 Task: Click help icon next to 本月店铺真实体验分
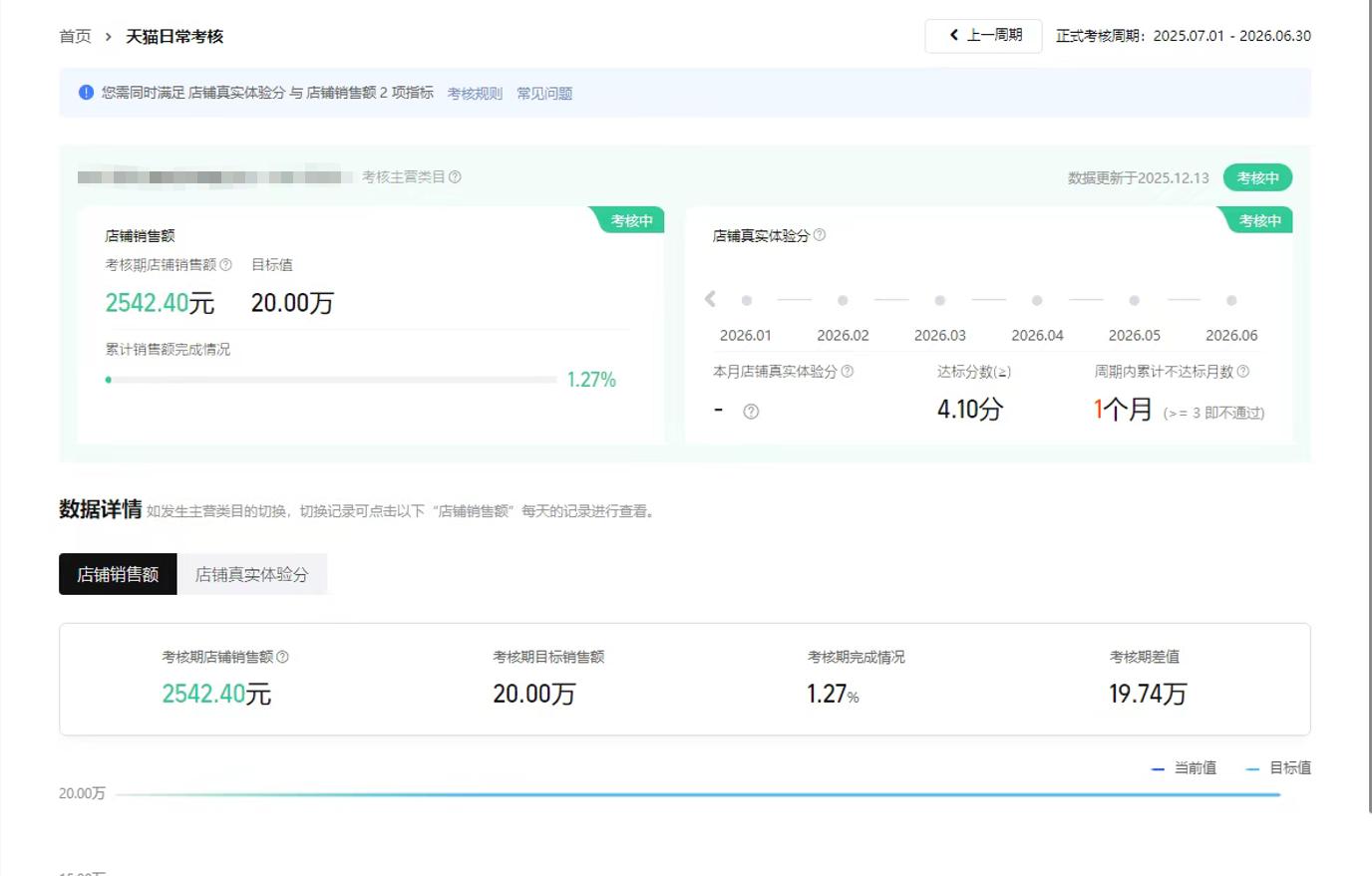[848, 372]
